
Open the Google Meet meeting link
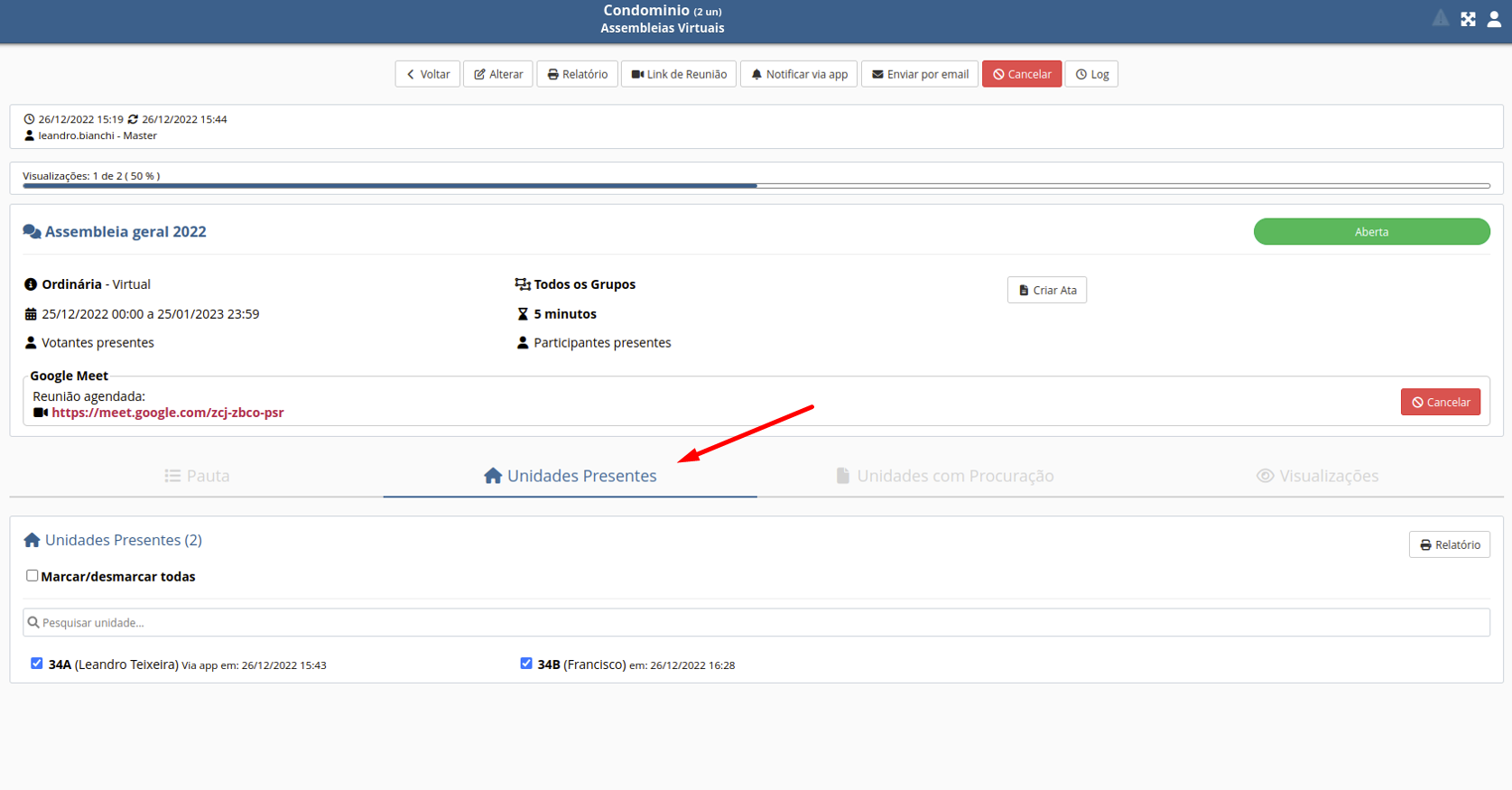tap(168, 413)
